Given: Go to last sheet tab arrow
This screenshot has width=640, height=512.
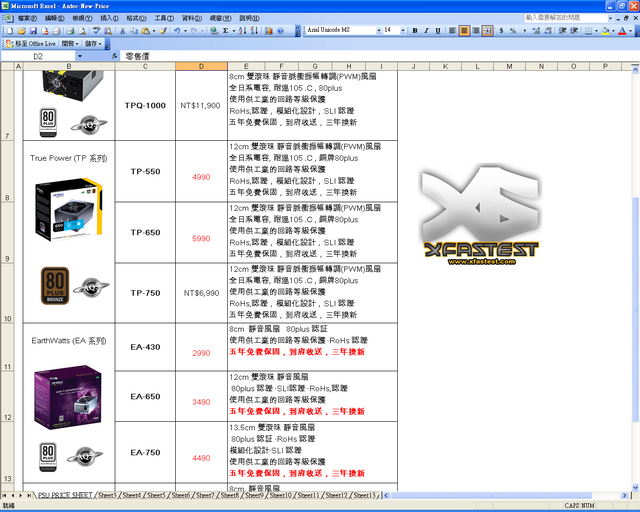Looking at the screenshot, I should [29, 495].
